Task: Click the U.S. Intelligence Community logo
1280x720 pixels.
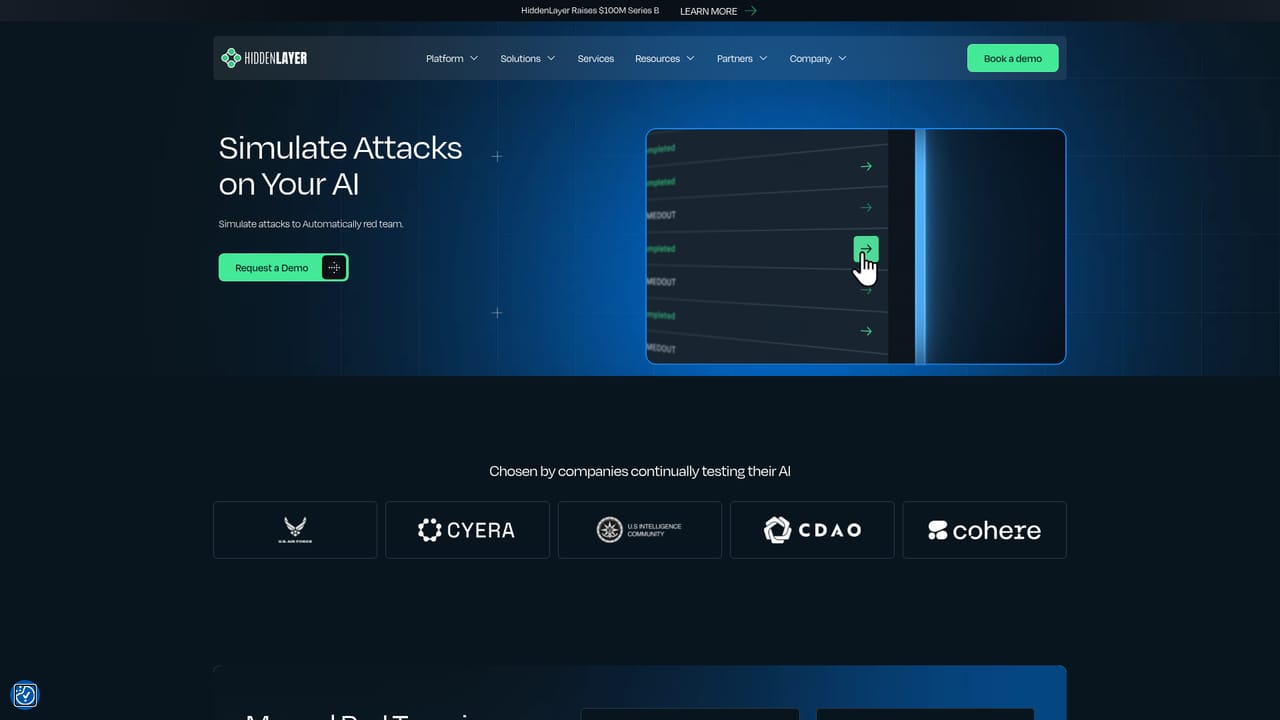Action: 639,530
